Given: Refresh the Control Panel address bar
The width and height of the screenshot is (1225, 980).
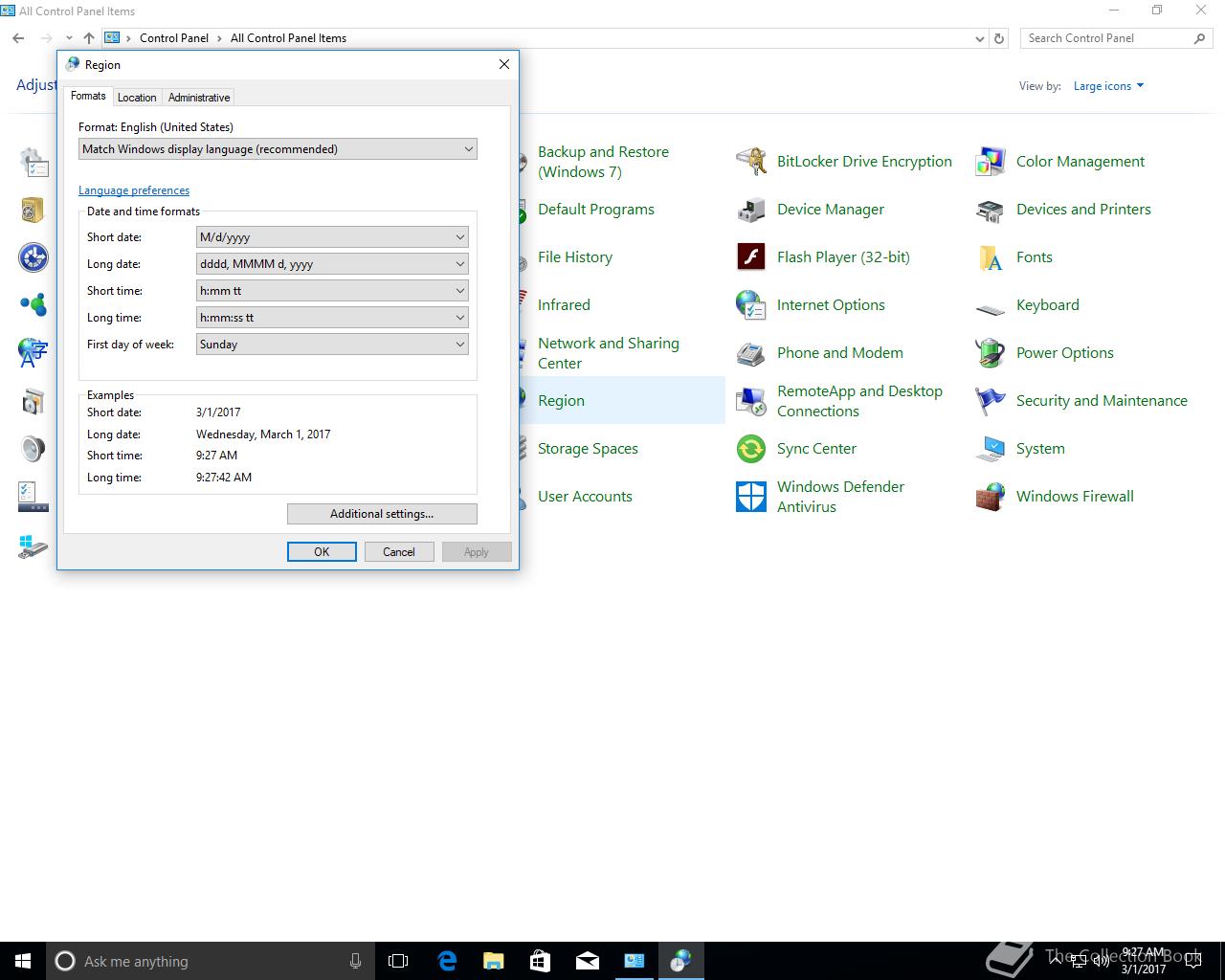Looking at the screenshot, I should click(999, 38).
